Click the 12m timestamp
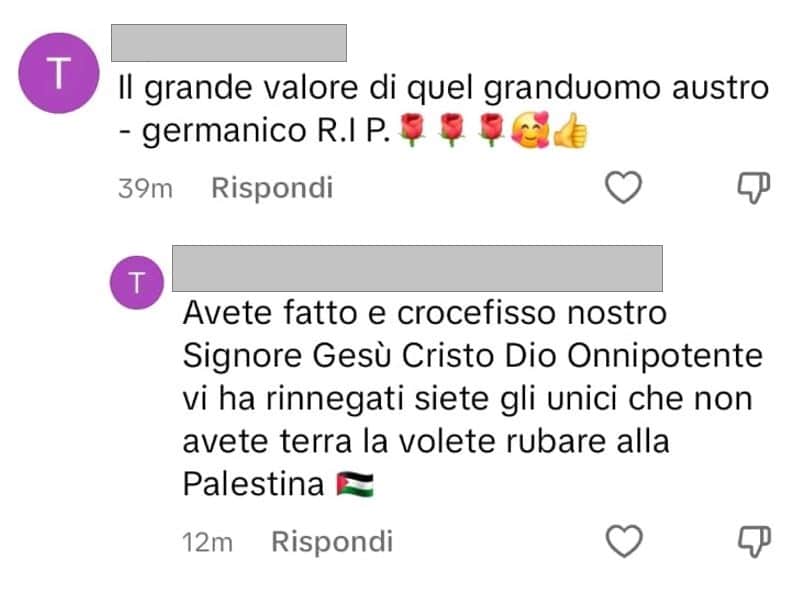 pyautogui.click(x=208, y=542)
